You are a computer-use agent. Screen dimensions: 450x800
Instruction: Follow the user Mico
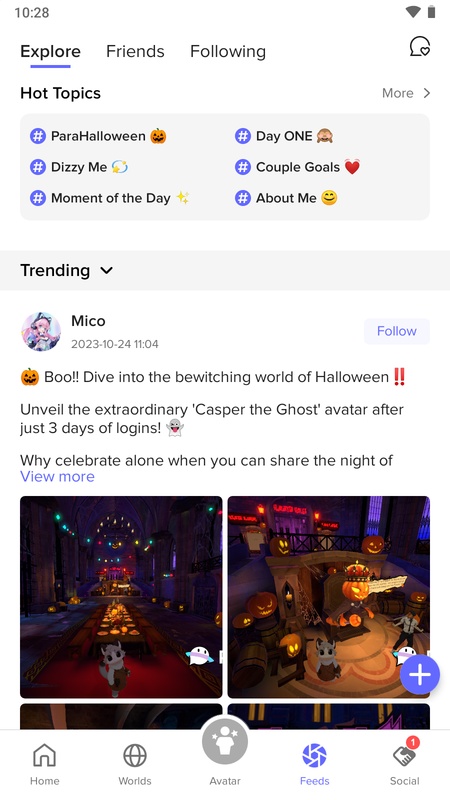coord(396,331)
